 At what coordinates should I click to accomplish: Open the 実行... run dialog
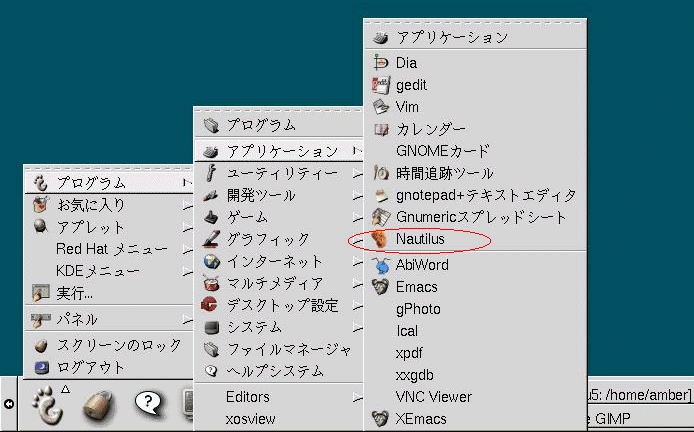pyautogui.click(x=109, y=293)
